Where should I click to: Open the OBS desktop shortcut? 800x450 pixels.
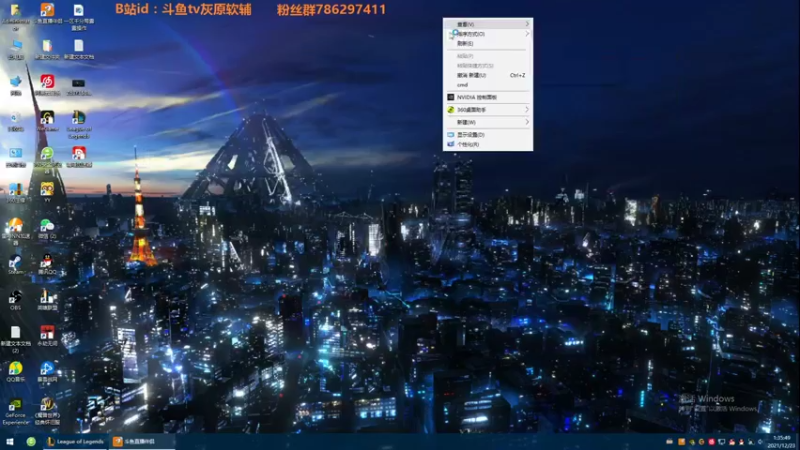click(x=15, y=300)
